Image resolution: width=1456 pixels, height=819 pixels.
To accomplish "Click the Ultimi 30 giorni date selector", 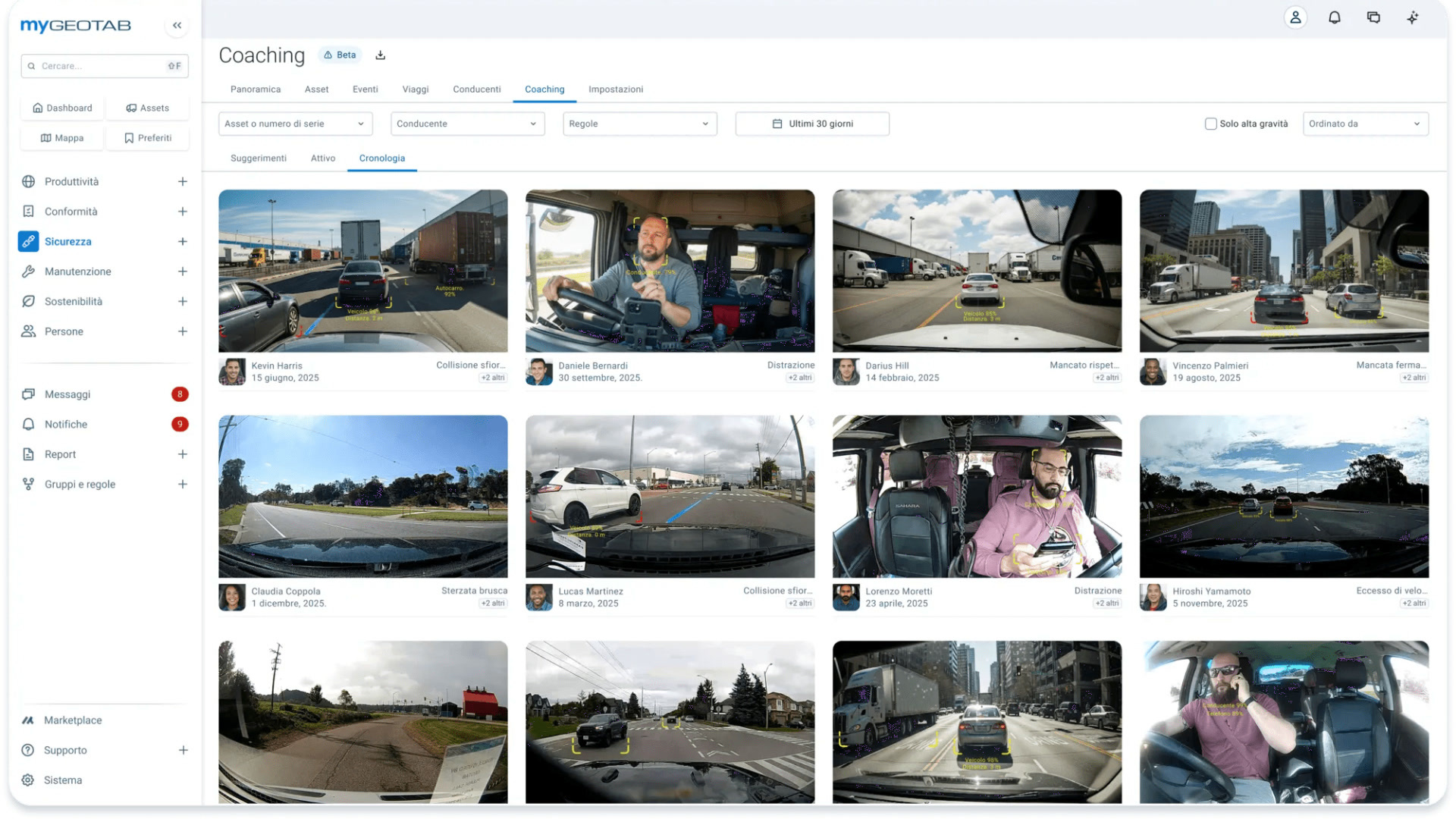I will point(811,124).
